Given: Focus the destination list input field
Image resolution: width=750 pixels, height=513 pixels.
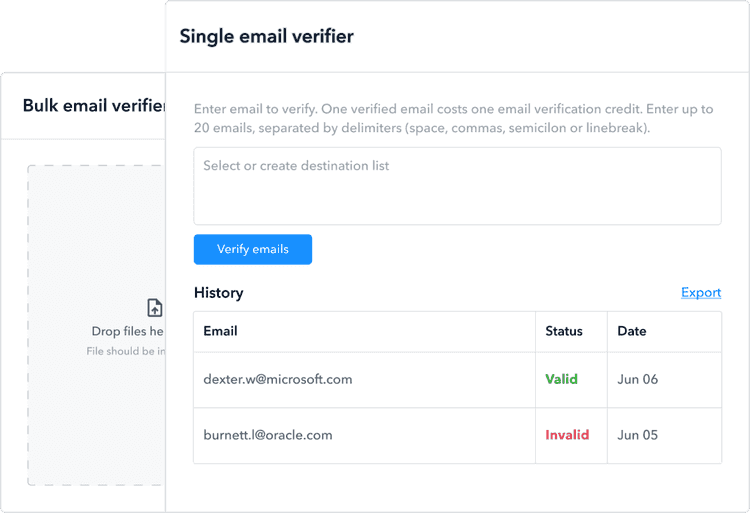Looking at the screenshot, I should (x=457, y=186).
